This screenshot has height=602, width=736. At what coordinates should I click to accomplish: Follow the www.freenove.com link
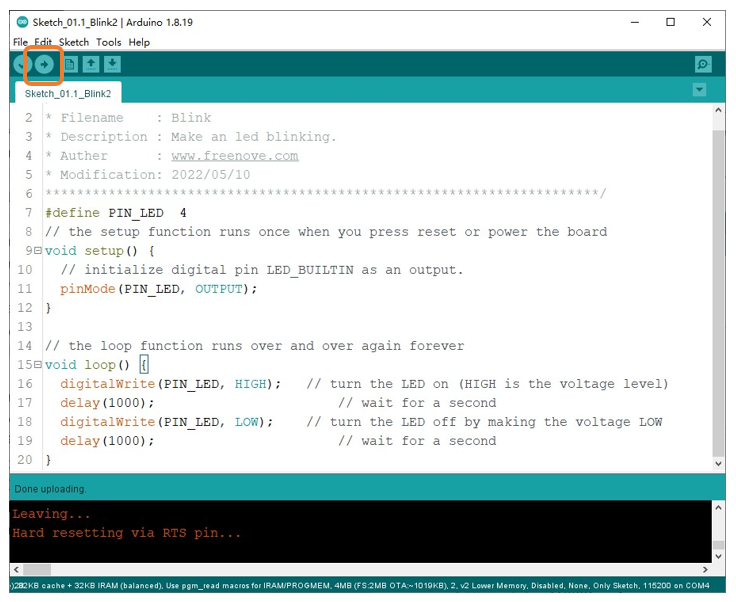[235, 156]
